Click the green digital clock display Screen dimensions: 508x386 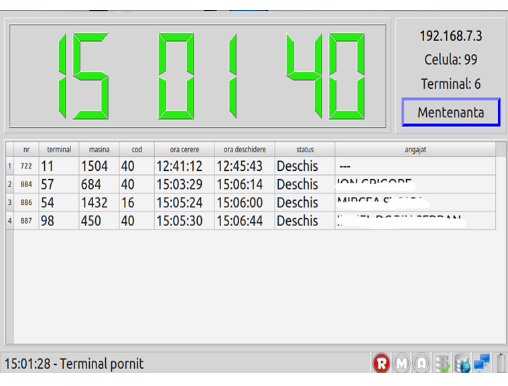click(x=197, y=76)
